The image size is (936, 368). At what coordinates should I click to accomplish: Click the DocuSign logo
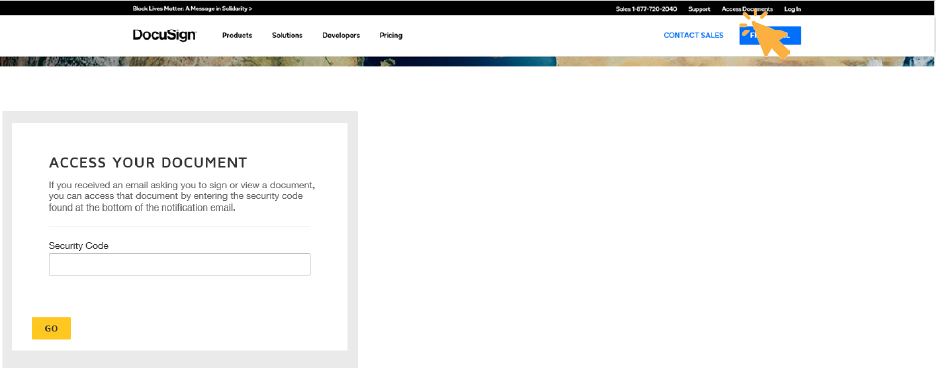point(164,35)
